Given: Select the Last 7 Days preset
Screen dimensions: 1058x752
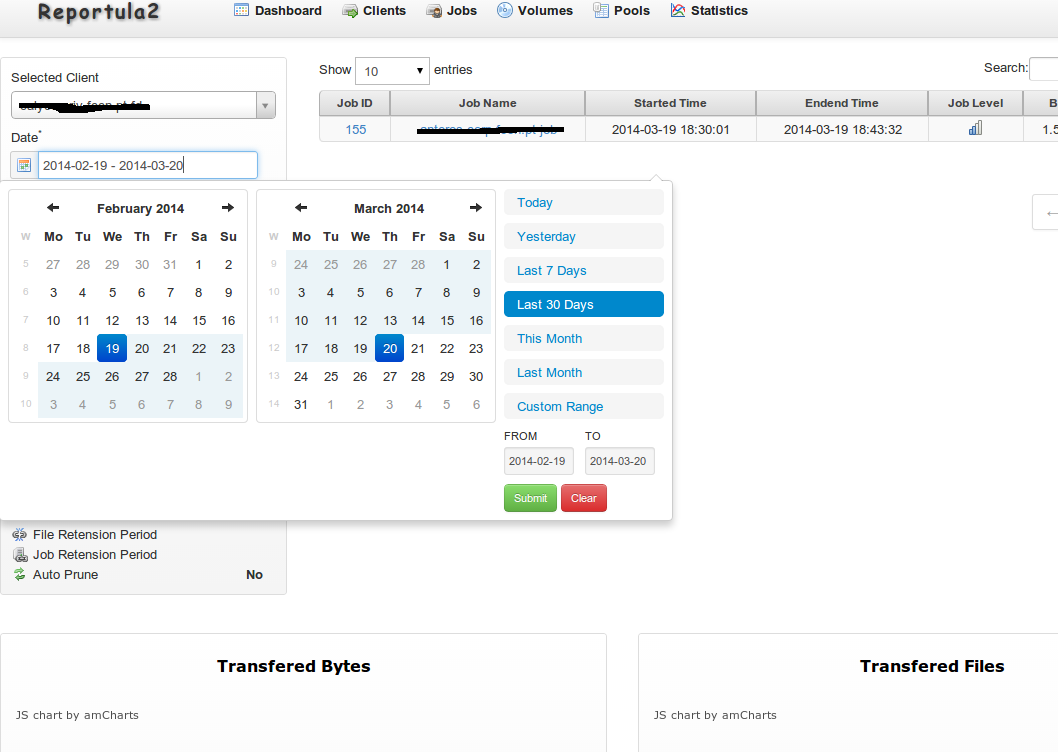Looking at the screenshot, I should tap(583, 270).
